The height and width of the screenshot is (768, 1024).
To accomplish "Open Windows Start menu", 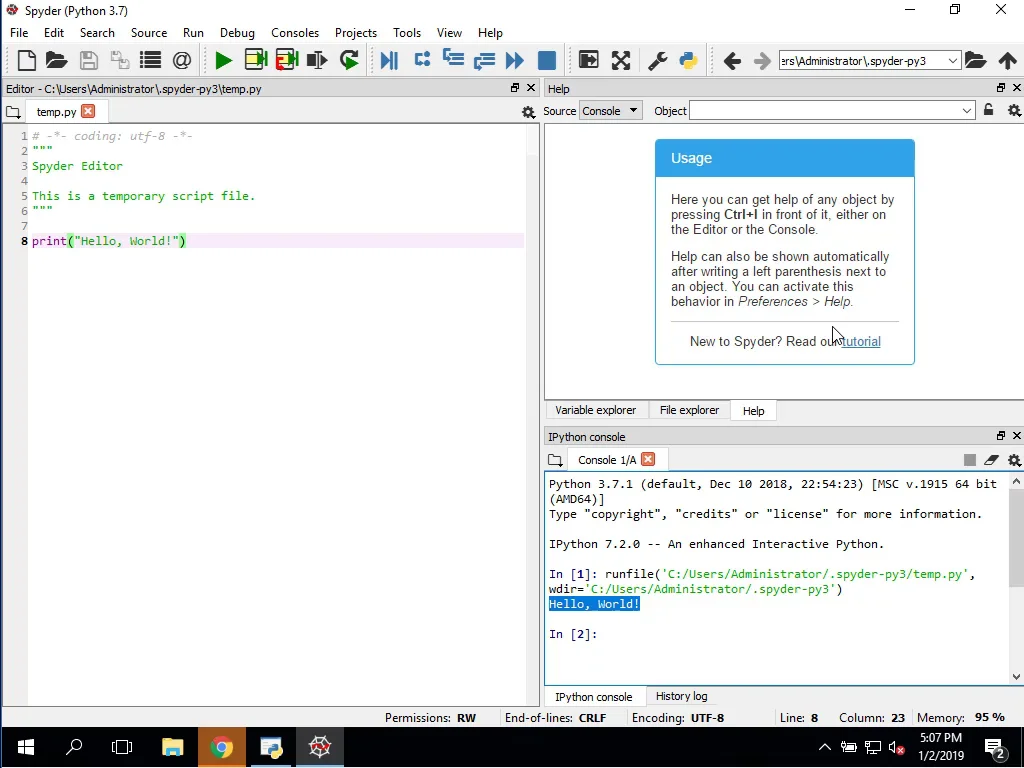I will 25,747.
